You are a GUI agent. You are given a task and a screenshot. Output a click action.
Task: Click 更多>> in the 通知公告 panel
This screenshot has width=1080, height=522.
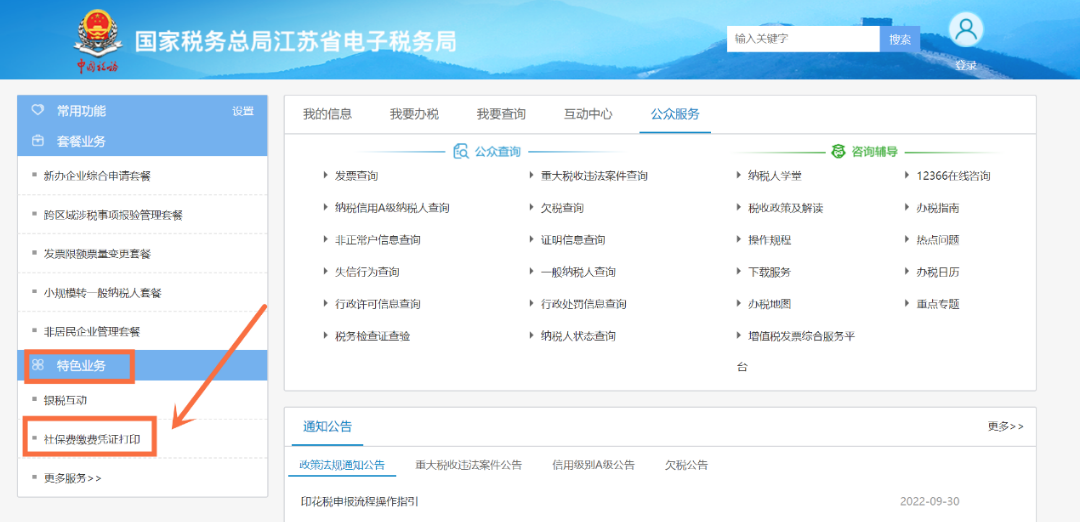(1005, 426)
